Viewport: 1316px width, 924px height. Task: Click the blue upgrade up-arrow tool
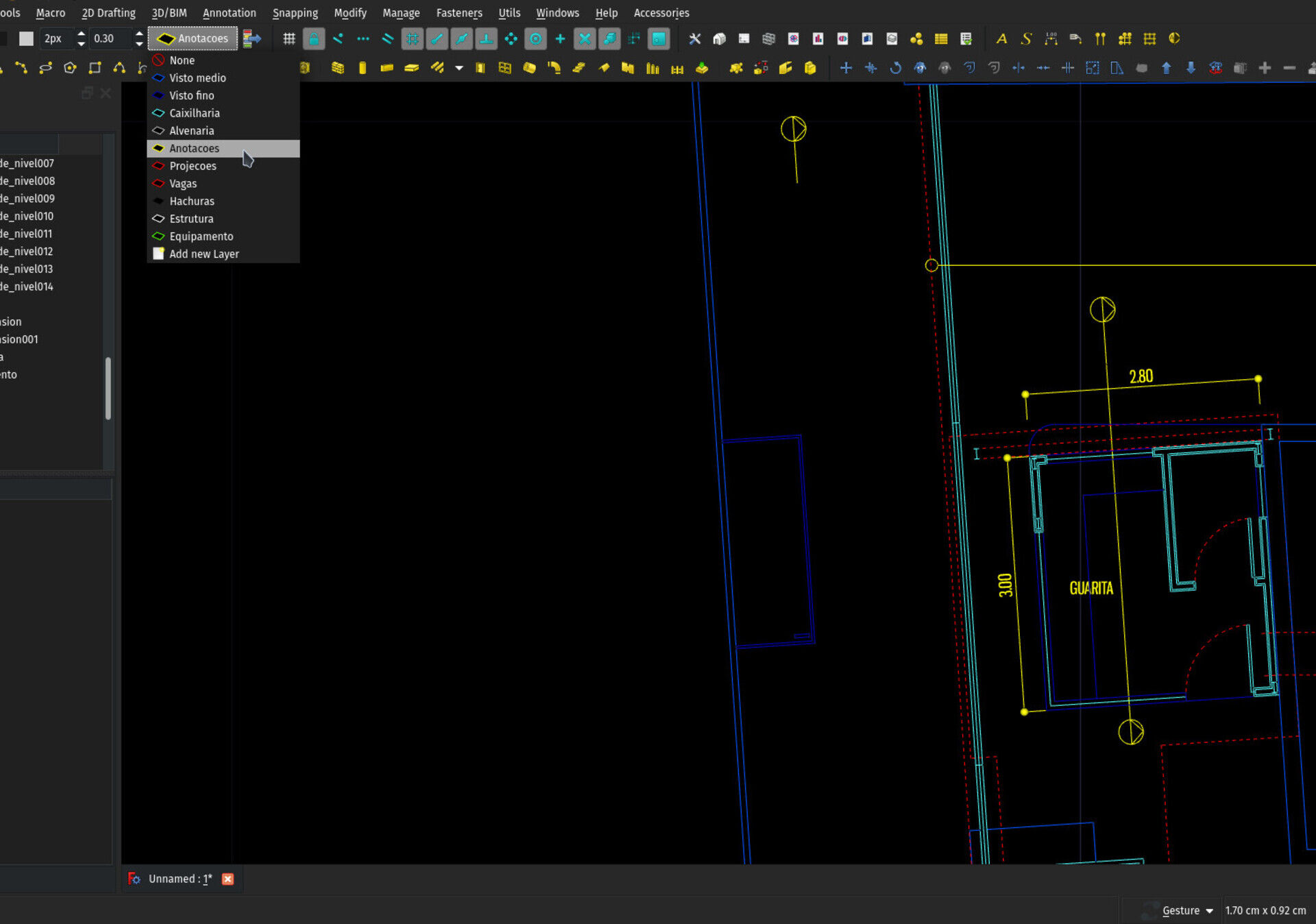(1167, 68)
